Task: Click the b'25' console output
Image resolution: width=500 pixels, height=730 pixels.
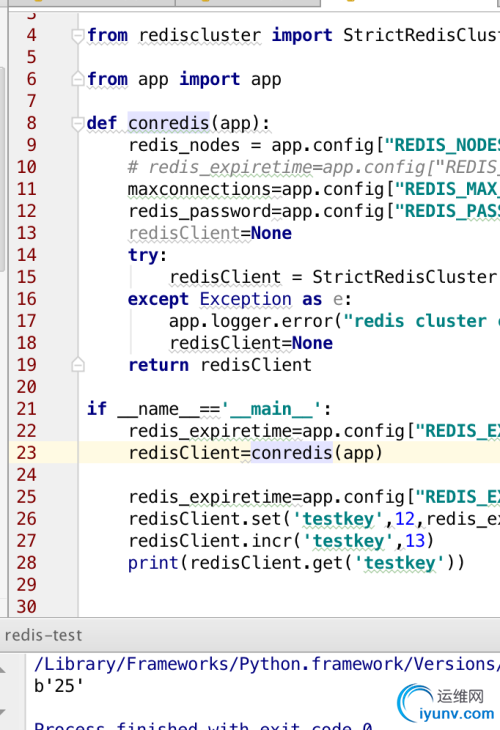Action: point(59,686)
